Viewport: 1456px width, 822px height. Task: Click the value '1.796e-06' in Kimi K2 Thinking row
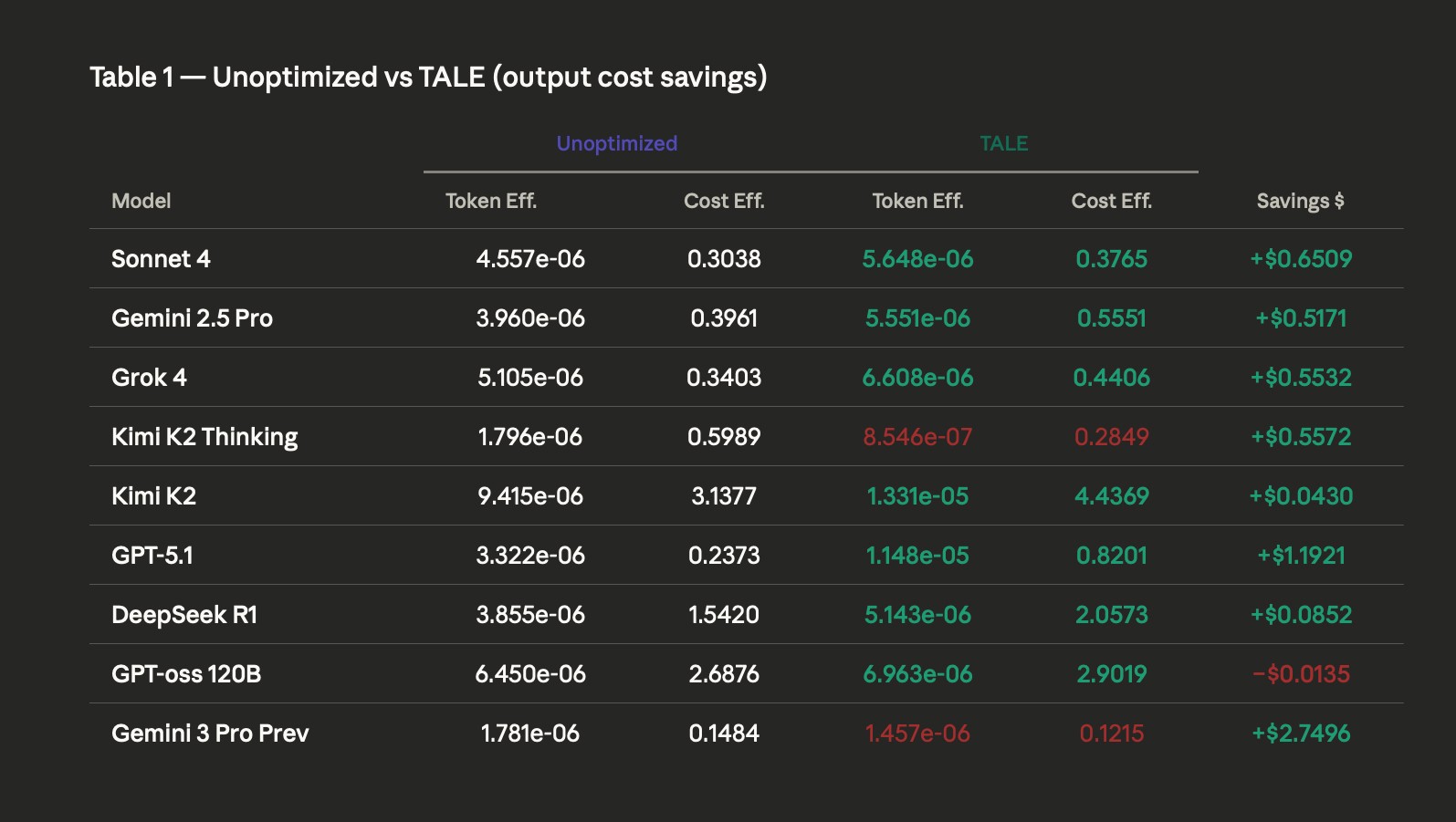530,437
